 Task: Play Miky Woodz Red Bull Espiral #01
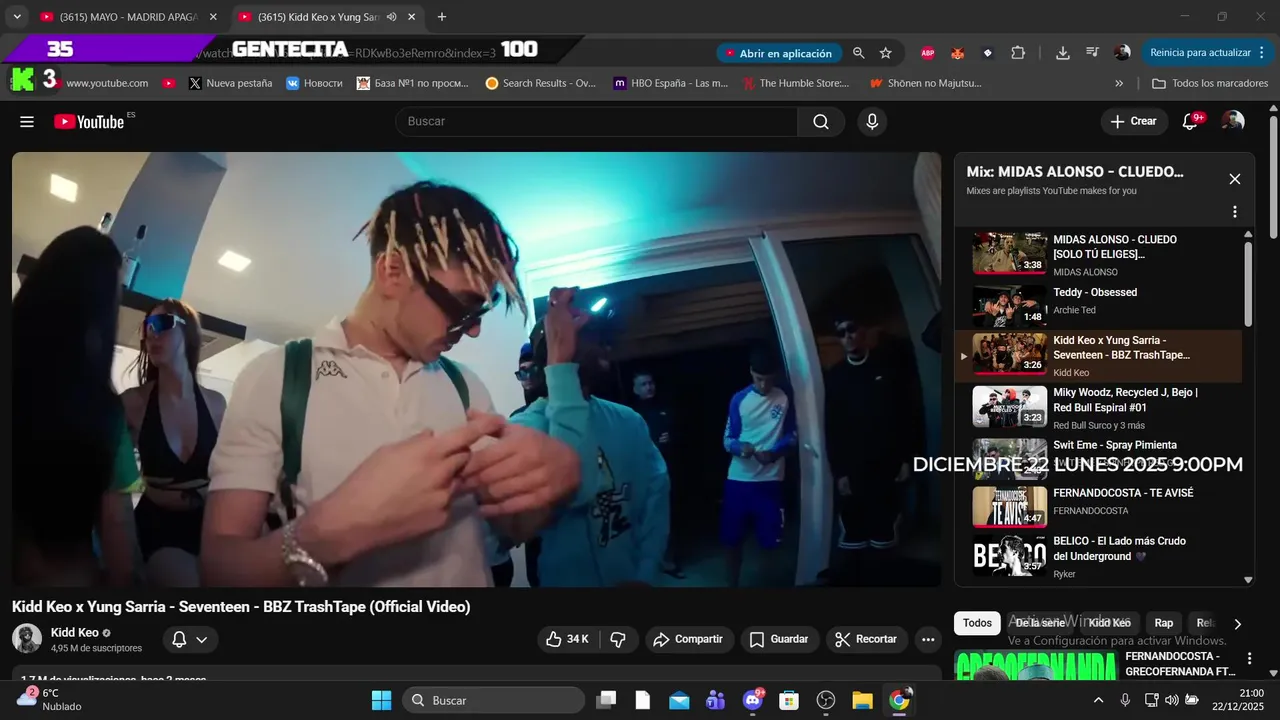pyautogui.click(x=1098, y=407)
